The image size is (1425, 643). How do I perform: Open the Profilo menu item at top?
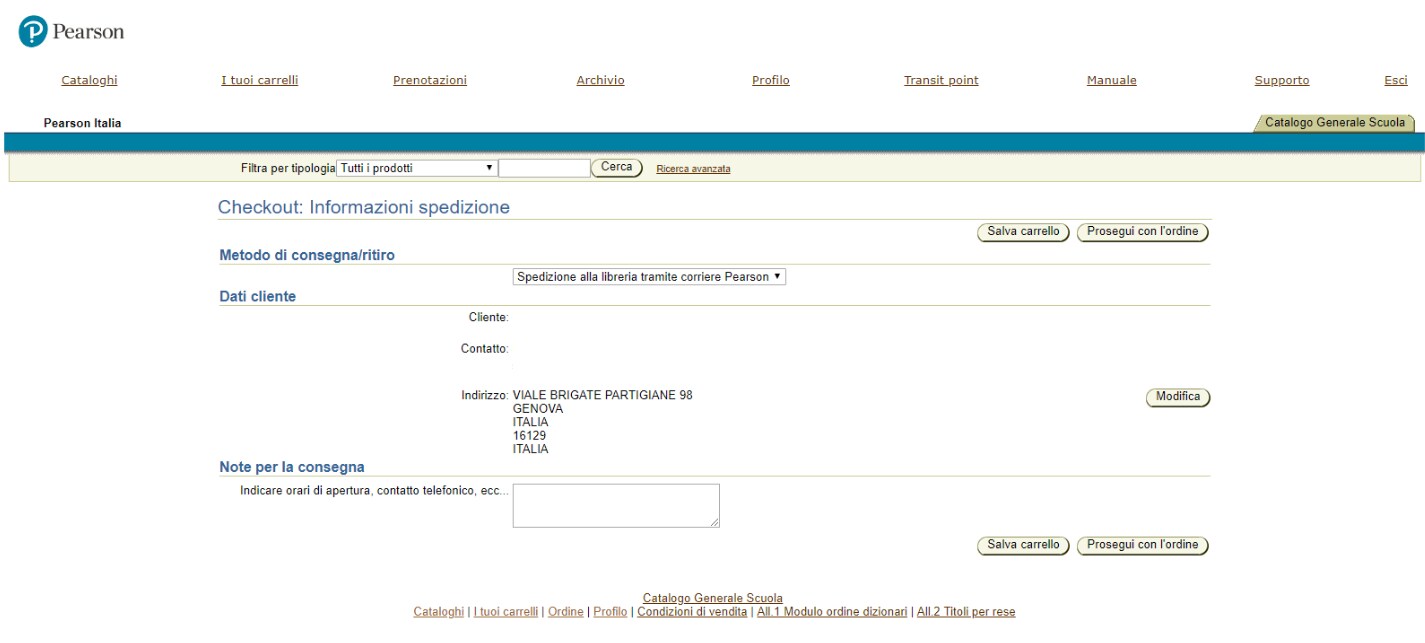point(770,81)
